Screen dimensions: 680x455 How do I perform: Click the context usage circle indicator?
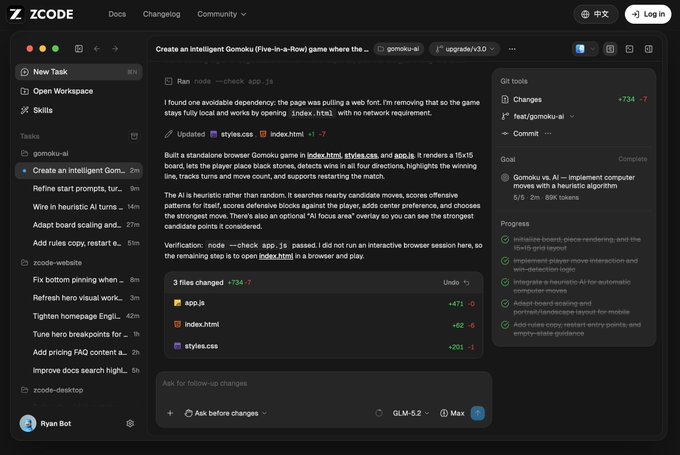click(x=379, y=413)
